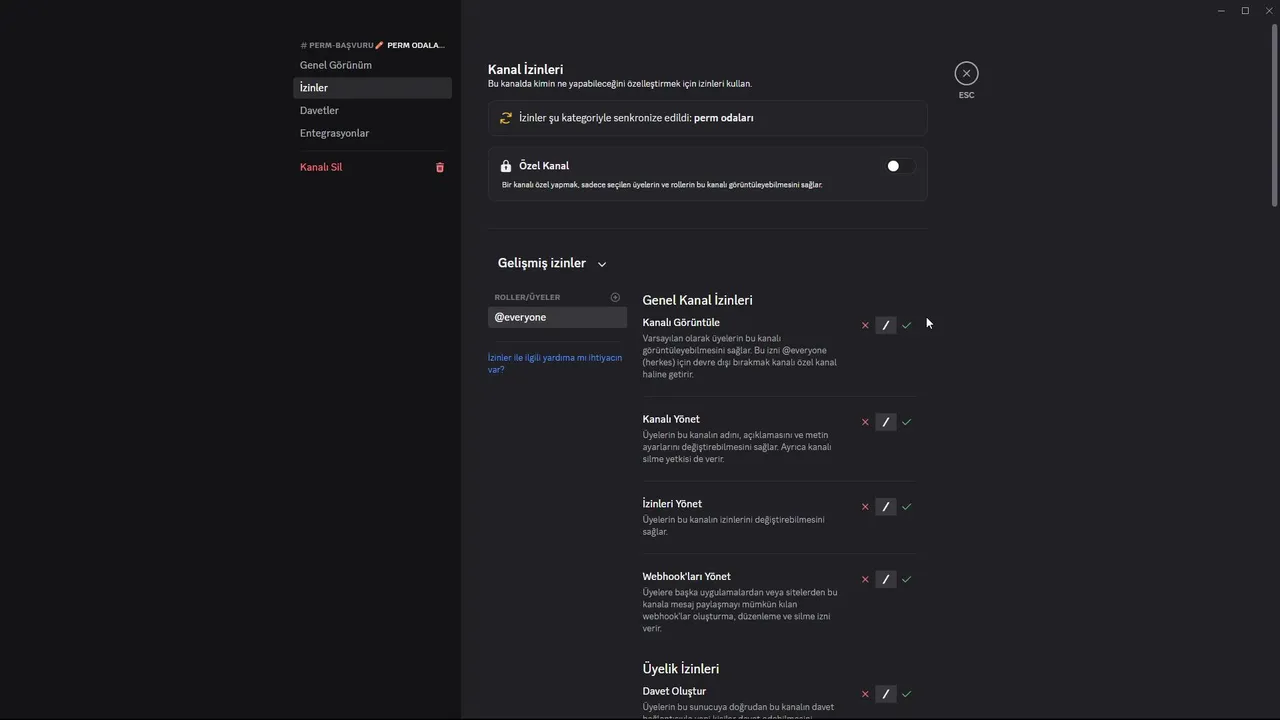Image resolution: width=1280 pixels, height=720 pixels.
Task: Allow Webhook'ları Yönet with the green checkmark
Action: (907, 579)
